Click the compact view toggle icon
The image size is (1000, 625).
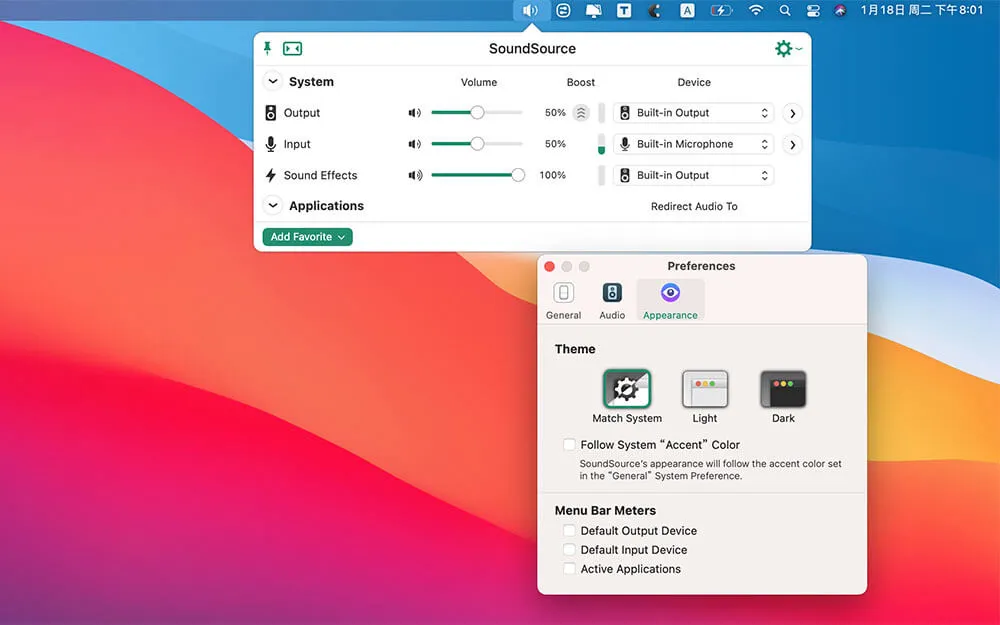292,48
